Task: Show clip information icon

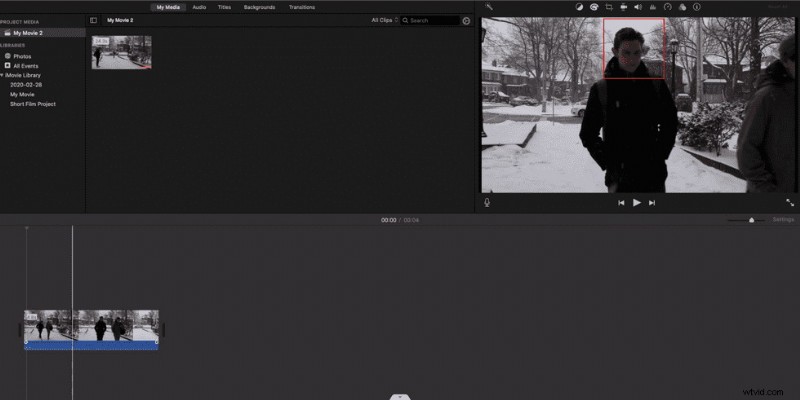Action: tap(696, 7)
